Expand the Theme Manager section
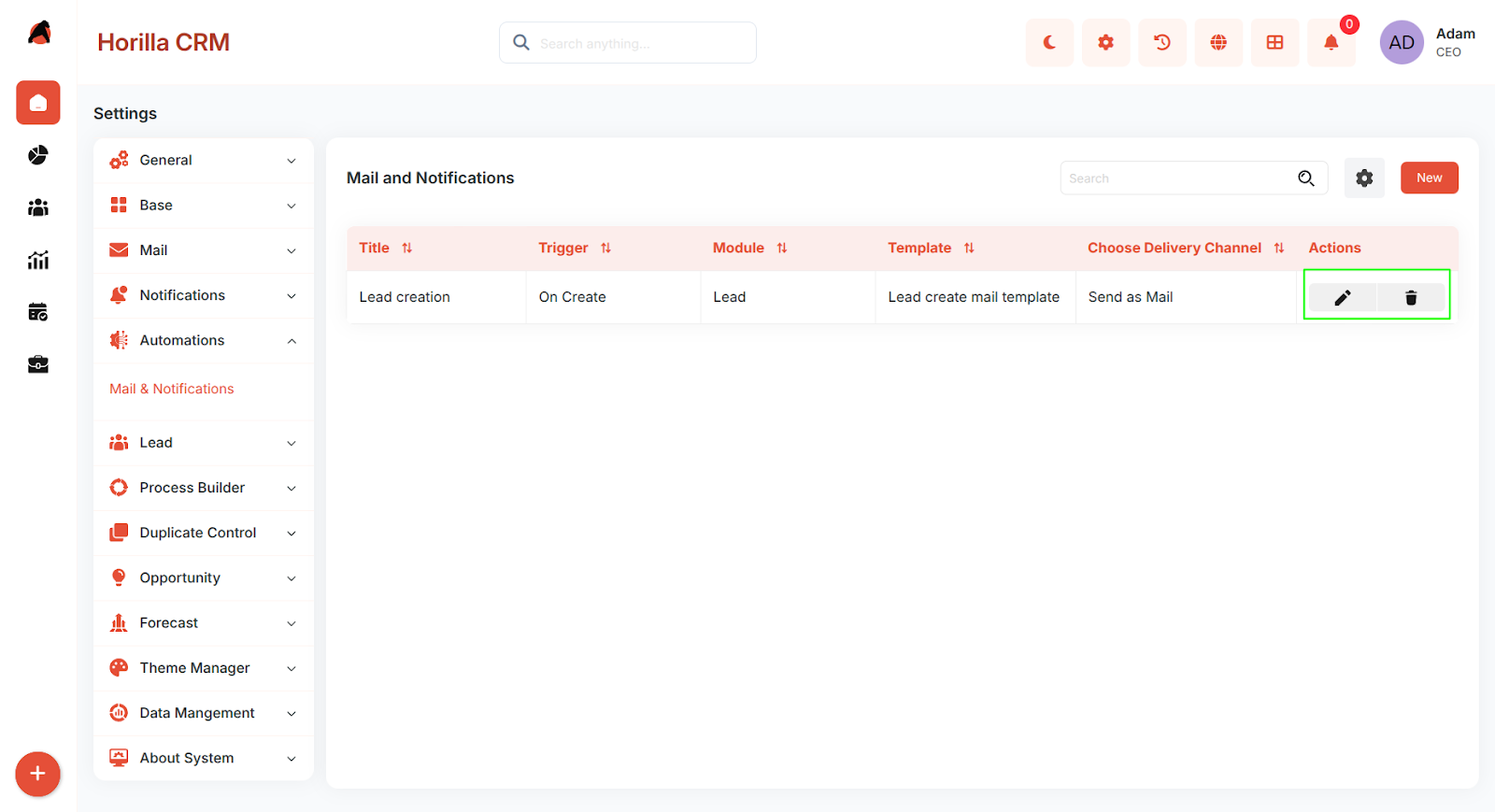 click(204, 668)
